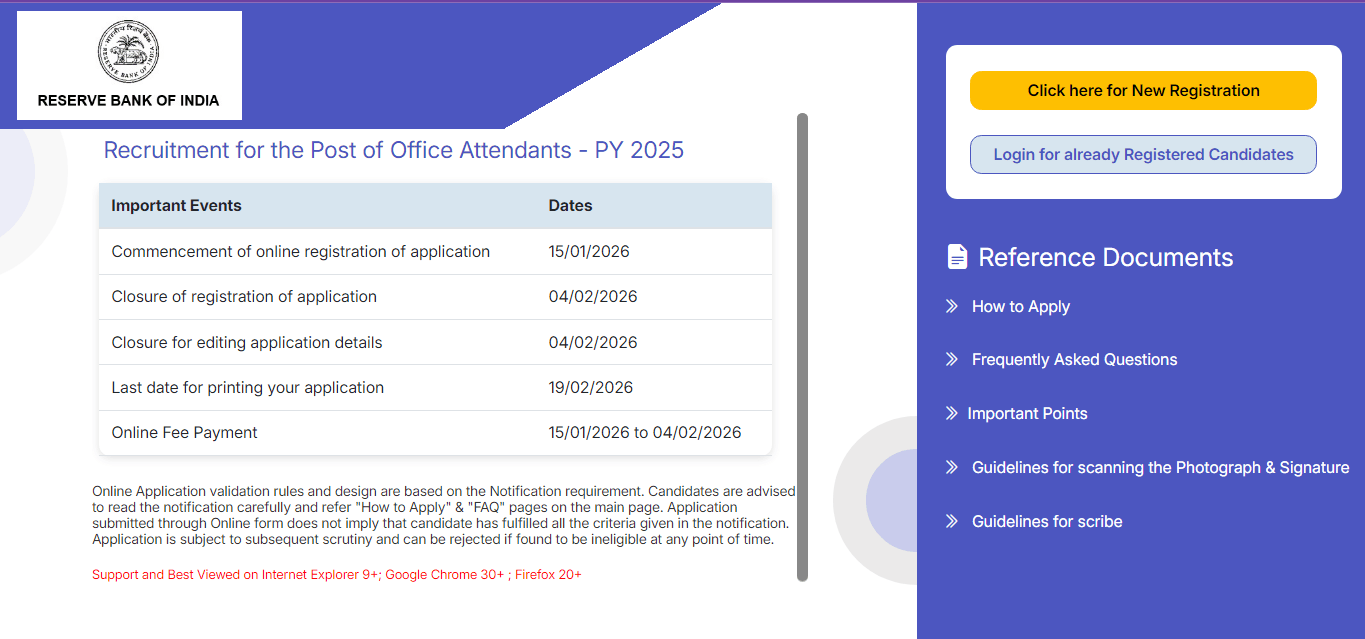Select Login for already Registered Candidates
Screen dimensions: 1365x639
coord(1143,154)
